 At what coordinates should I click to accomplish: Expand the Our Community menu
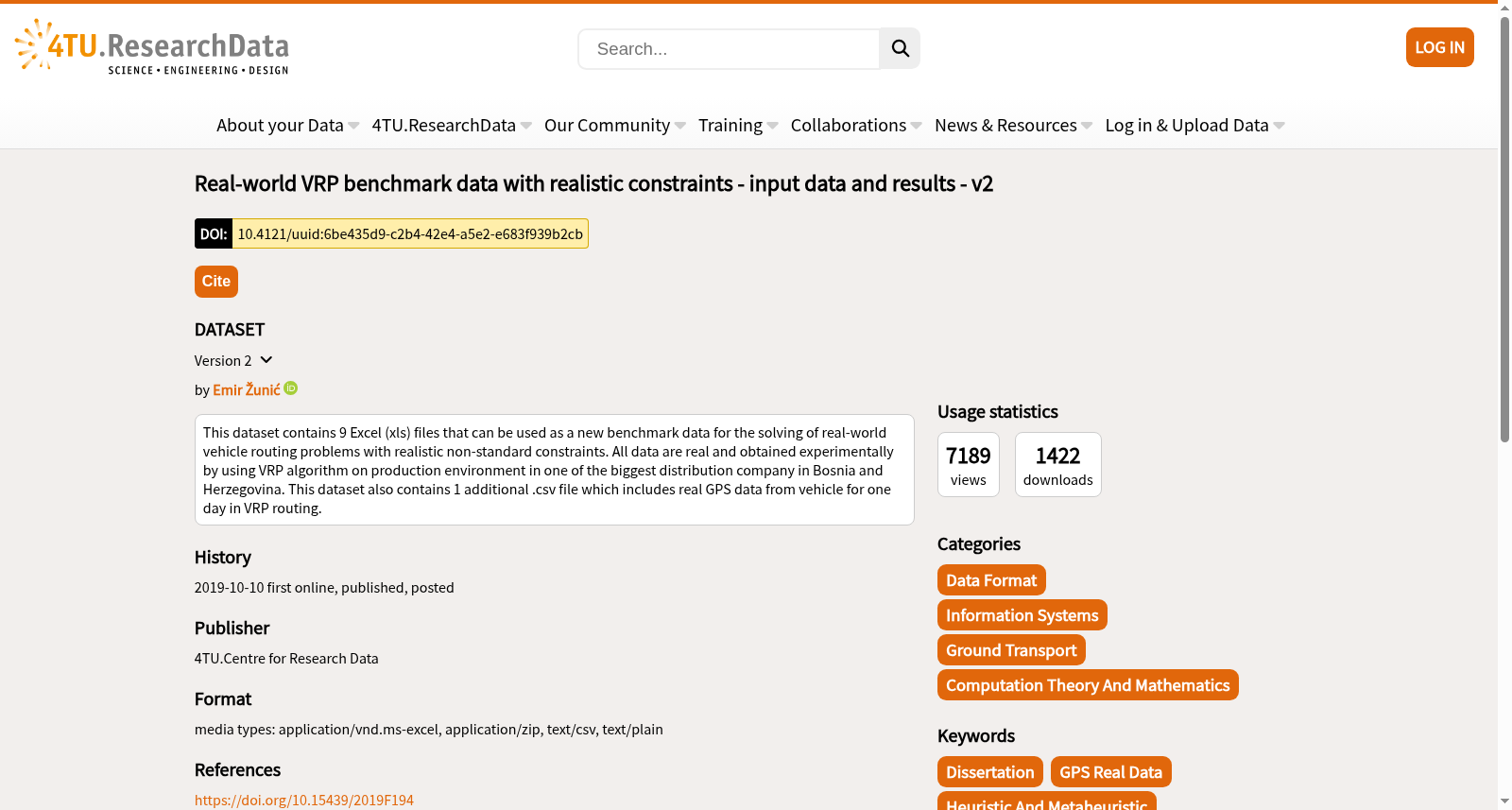[x=614, y=126]
